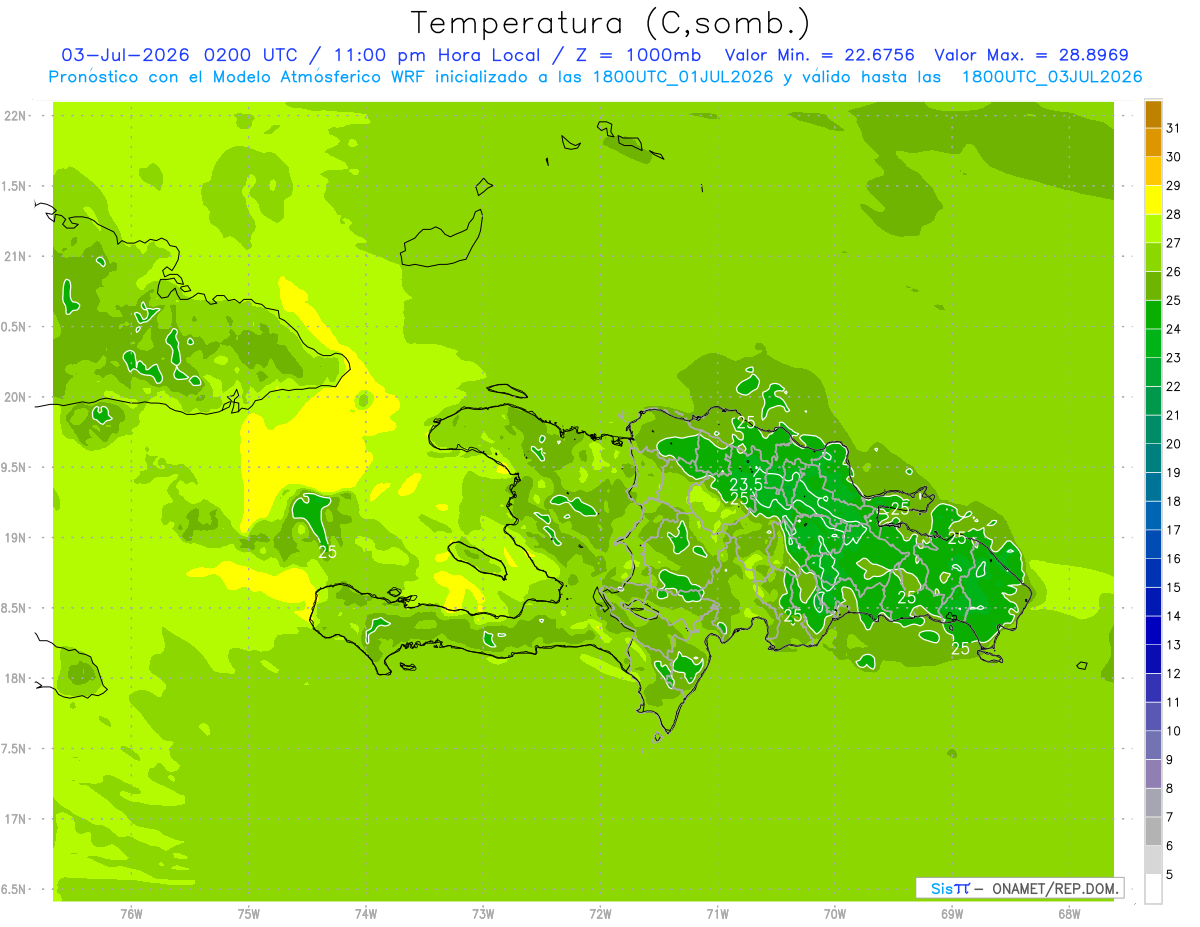The image size is (1200, 927).
Task: Select the '71W' longitude label
Action: [717, 913]
